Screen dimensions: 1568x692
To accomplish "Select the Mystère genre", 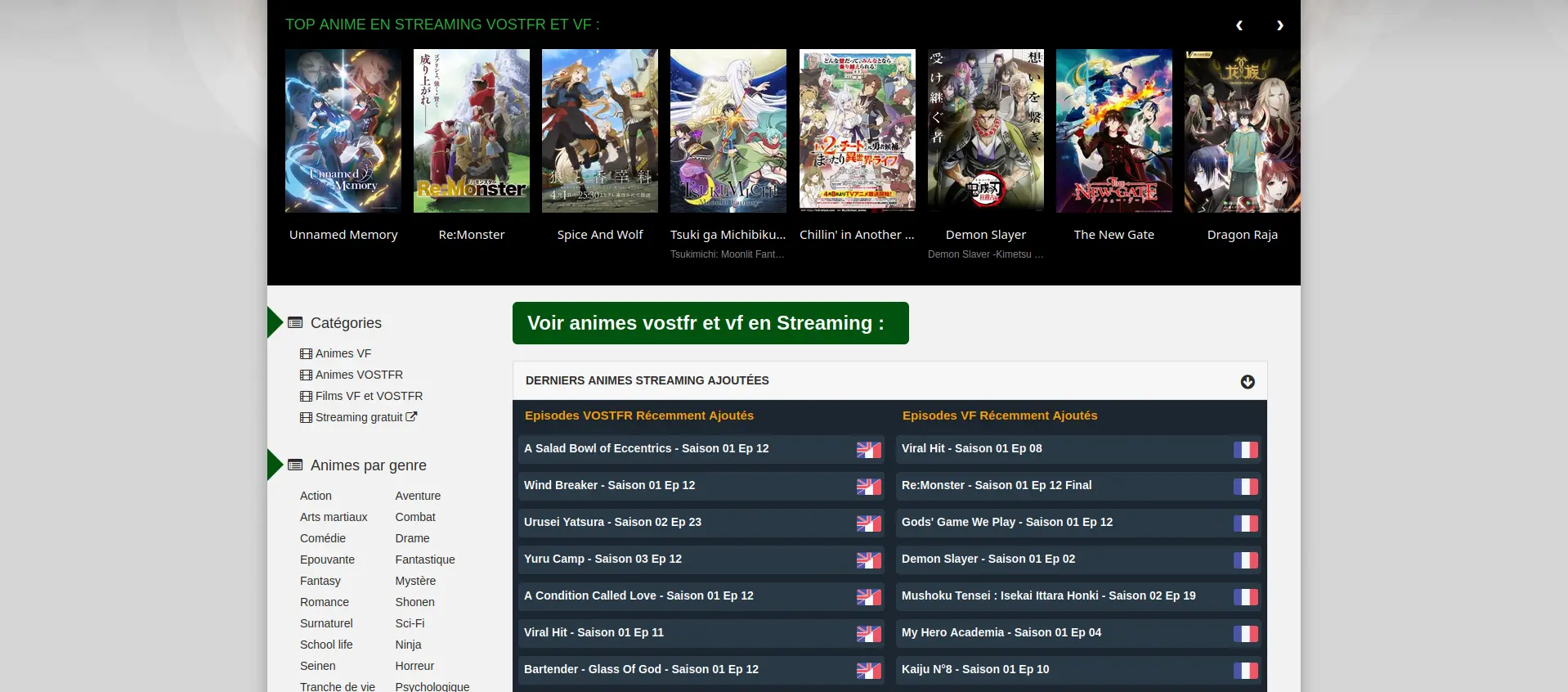I will [415, 581].
